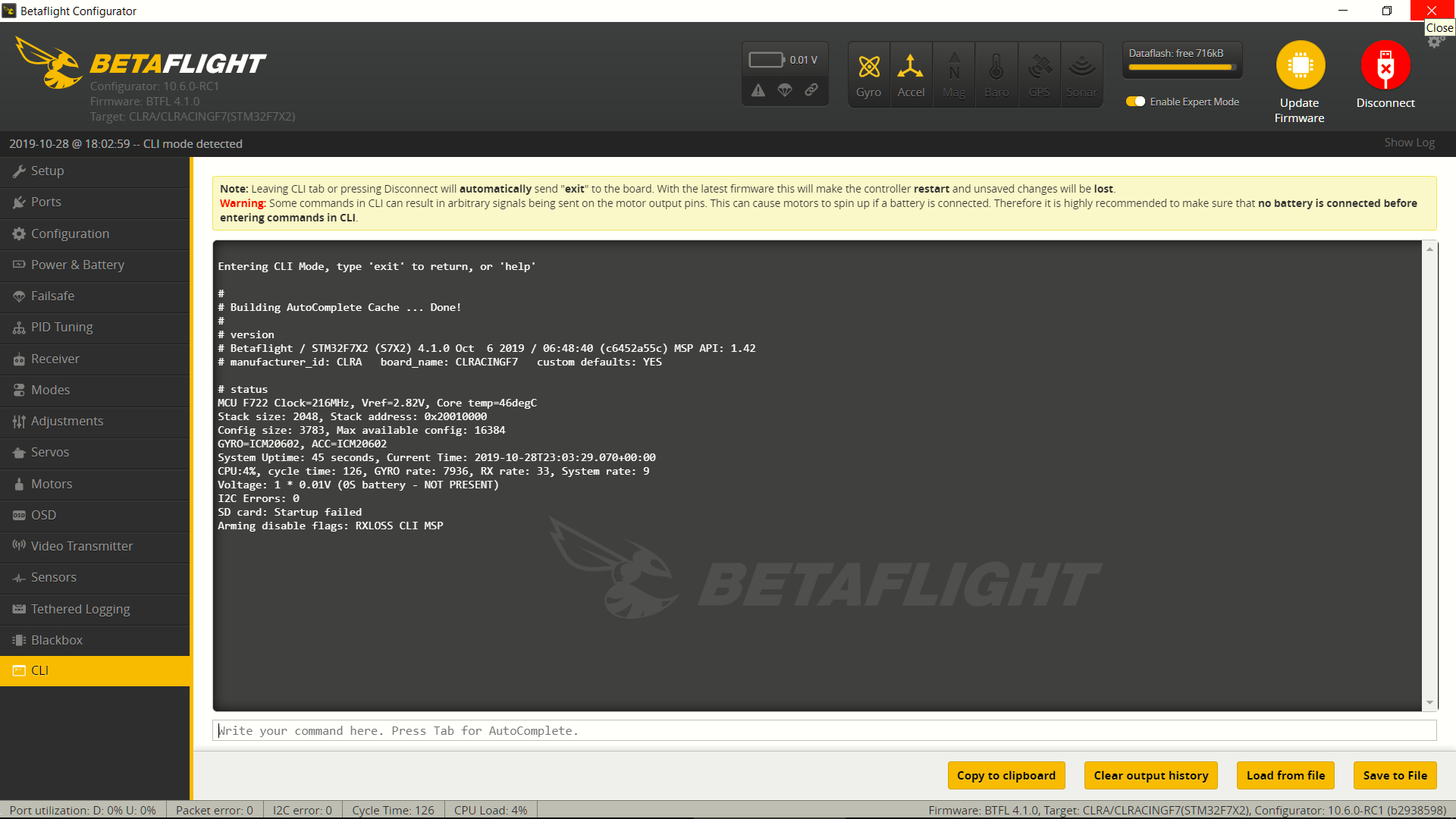The image size is (1456, 819).
Task: Click the link status icon near battery
Action: pos(811,90)
